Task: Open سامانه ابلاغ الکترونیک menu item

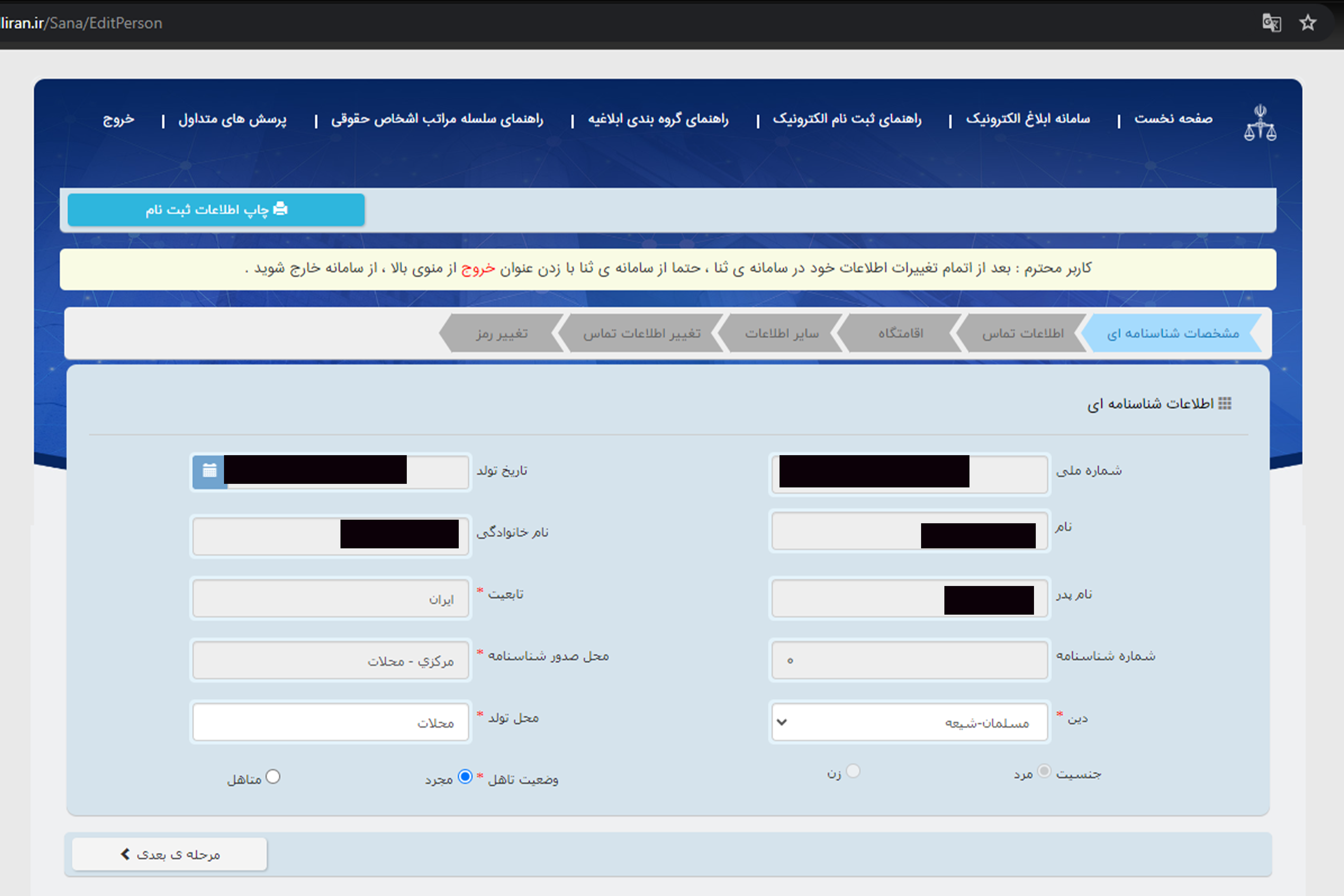Action: tap(1028, 119)
